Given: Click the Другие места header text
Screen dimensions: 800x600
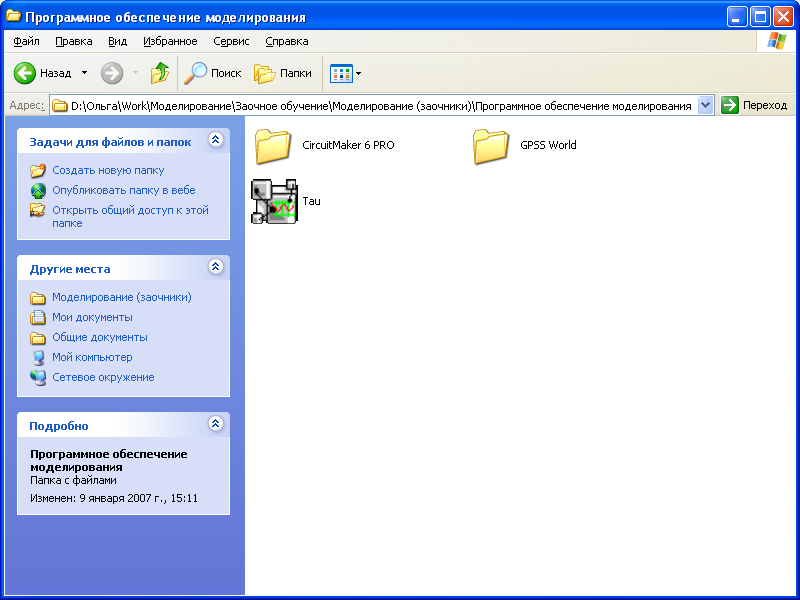Looking at the screenshot, I should [x=70, y=269].
